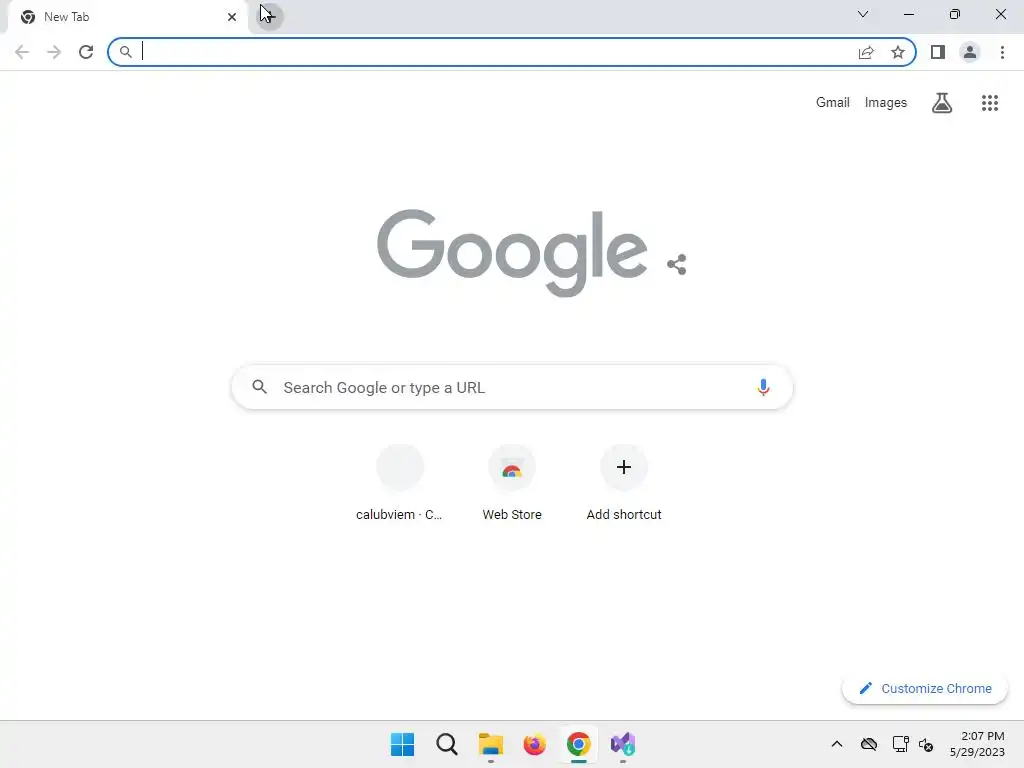Click the Google logo
Image resolution: width=1024 pixels, height=768 pixels.
512,253
